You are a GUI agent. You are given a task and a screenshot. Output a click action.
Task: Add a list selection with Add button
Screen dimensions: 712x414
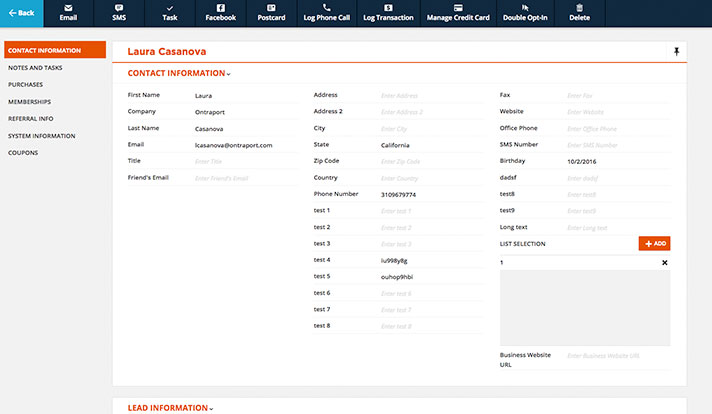654,243
